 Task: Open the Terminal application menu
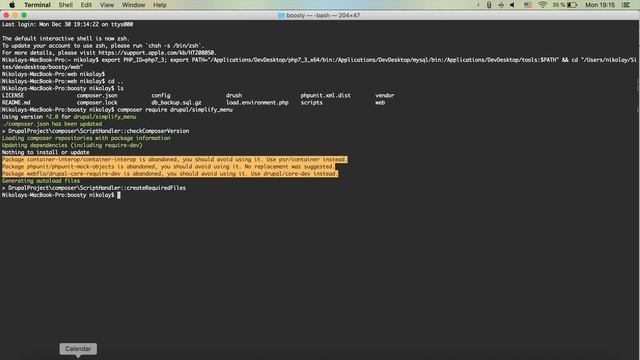click(x=37, y=5)
